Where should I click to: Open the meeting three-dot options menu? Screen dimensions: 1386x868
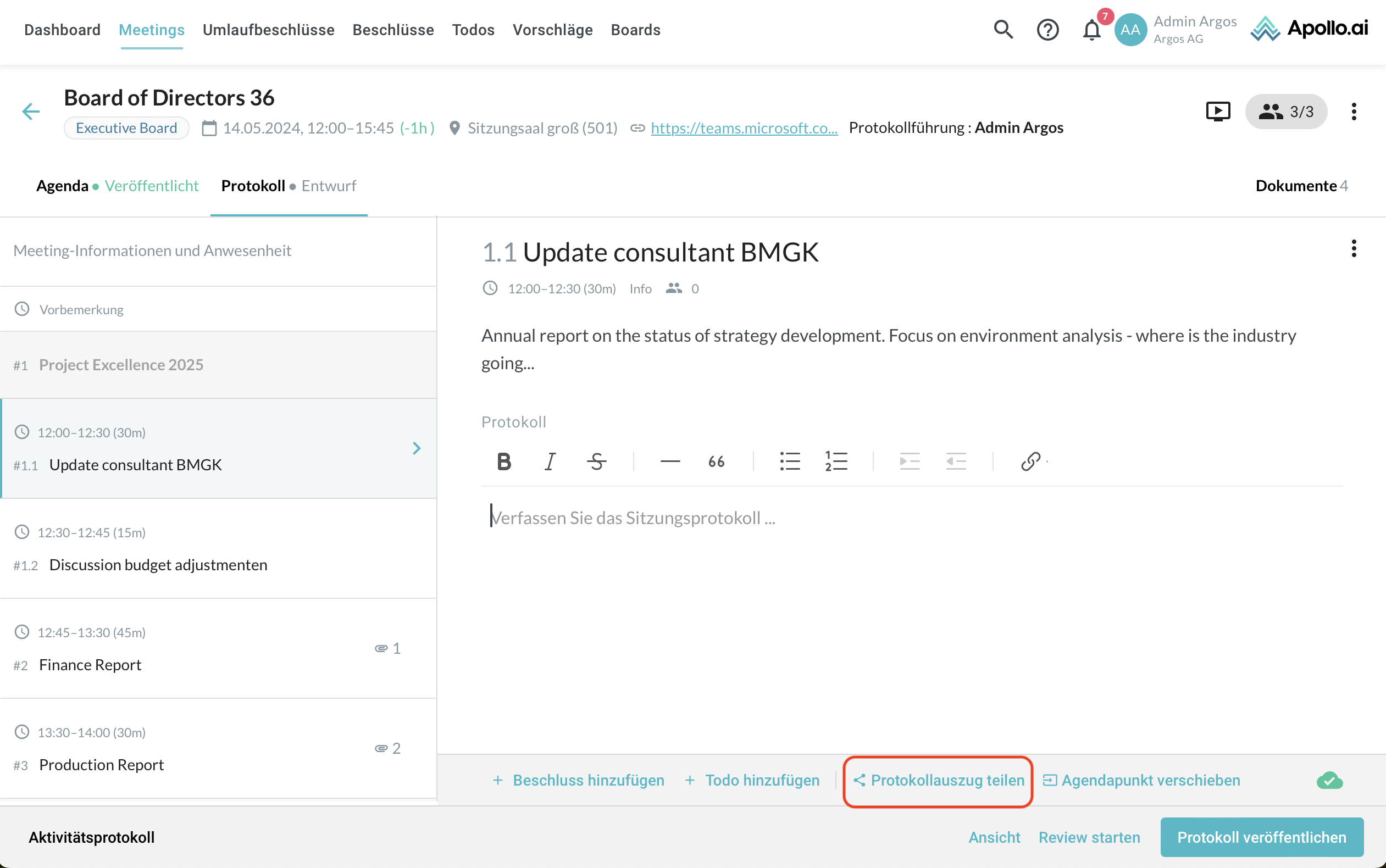coord(1354,112)
